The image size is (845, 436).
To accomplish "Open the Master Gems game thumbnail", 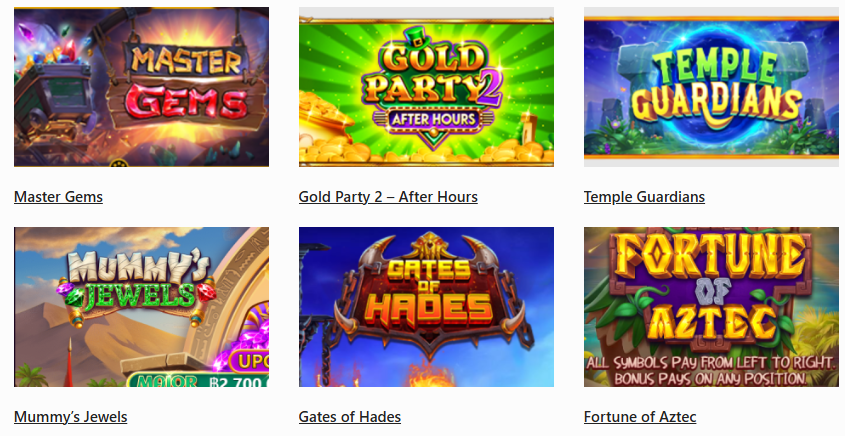I will (x=141, y=87).
